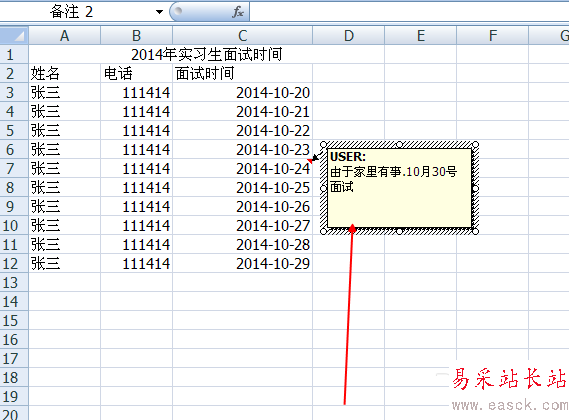Viewport: 569px width, 420px height.
Task: Click 张三 in row 12
Action: click(65, 263)
